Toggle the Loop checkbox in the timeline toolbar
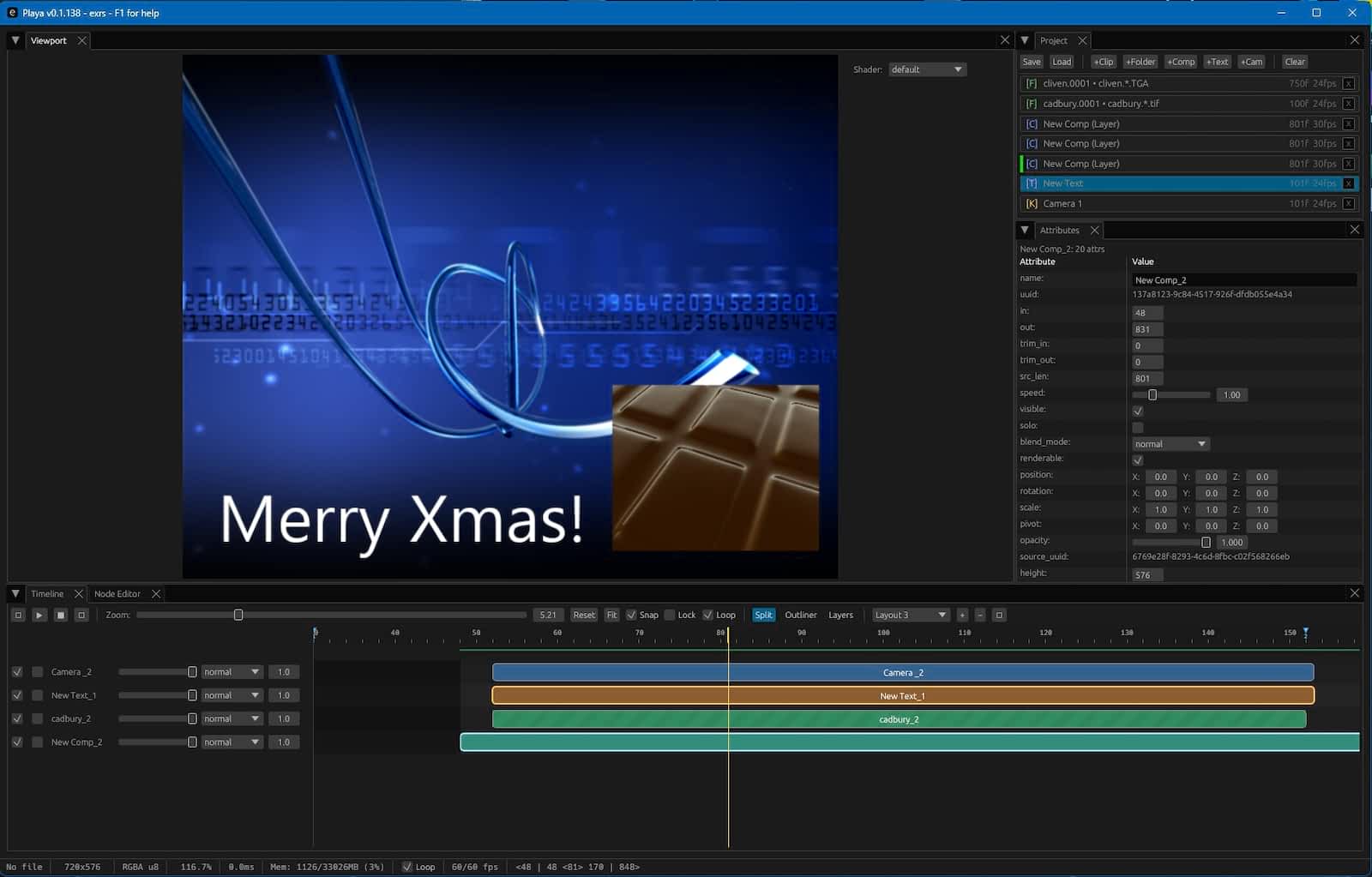This screenshot has width=1372, height=877. (707, 615)
